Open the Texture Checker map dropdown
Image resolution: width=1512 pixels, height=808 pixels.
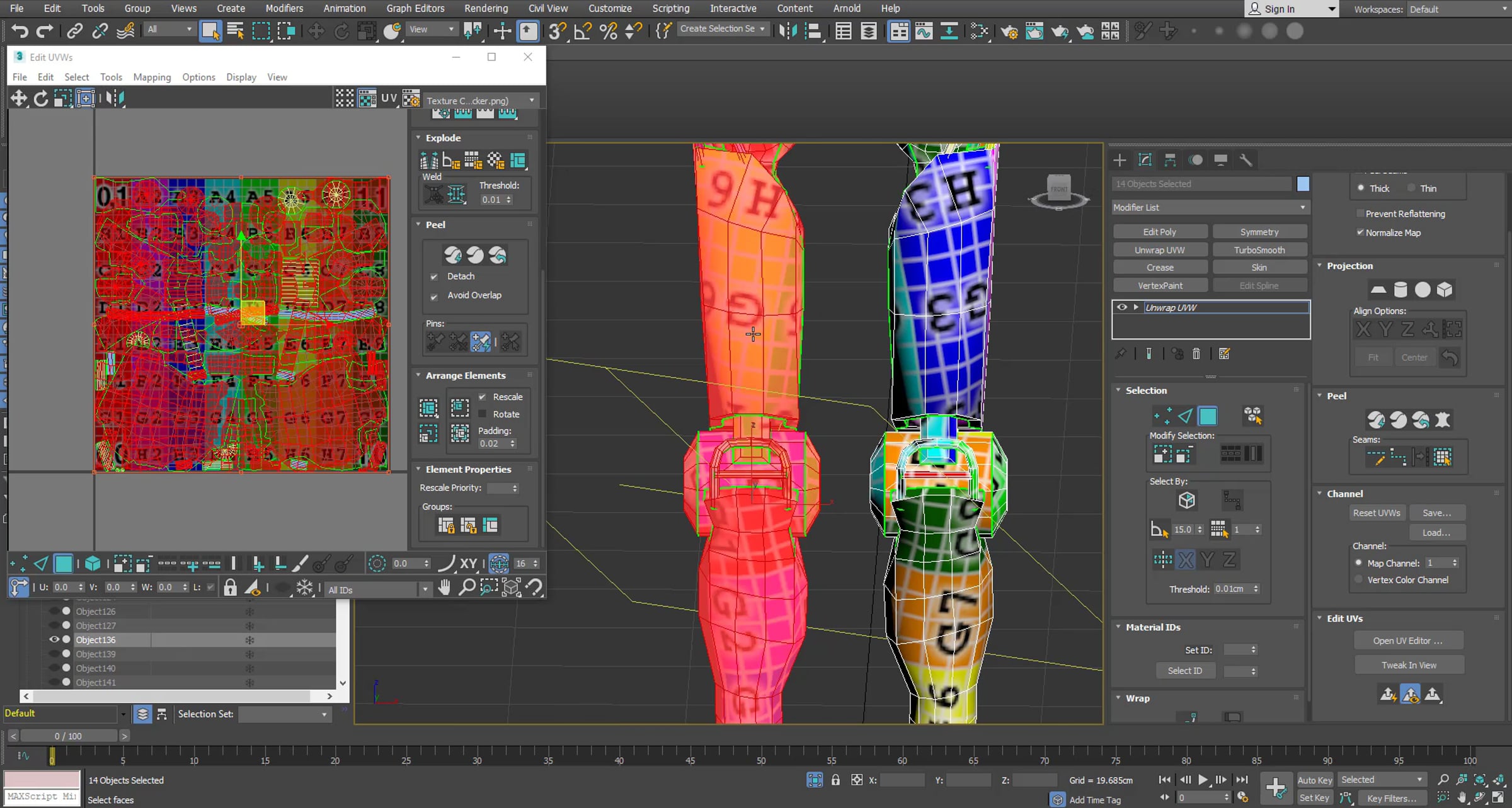point(481,101)
